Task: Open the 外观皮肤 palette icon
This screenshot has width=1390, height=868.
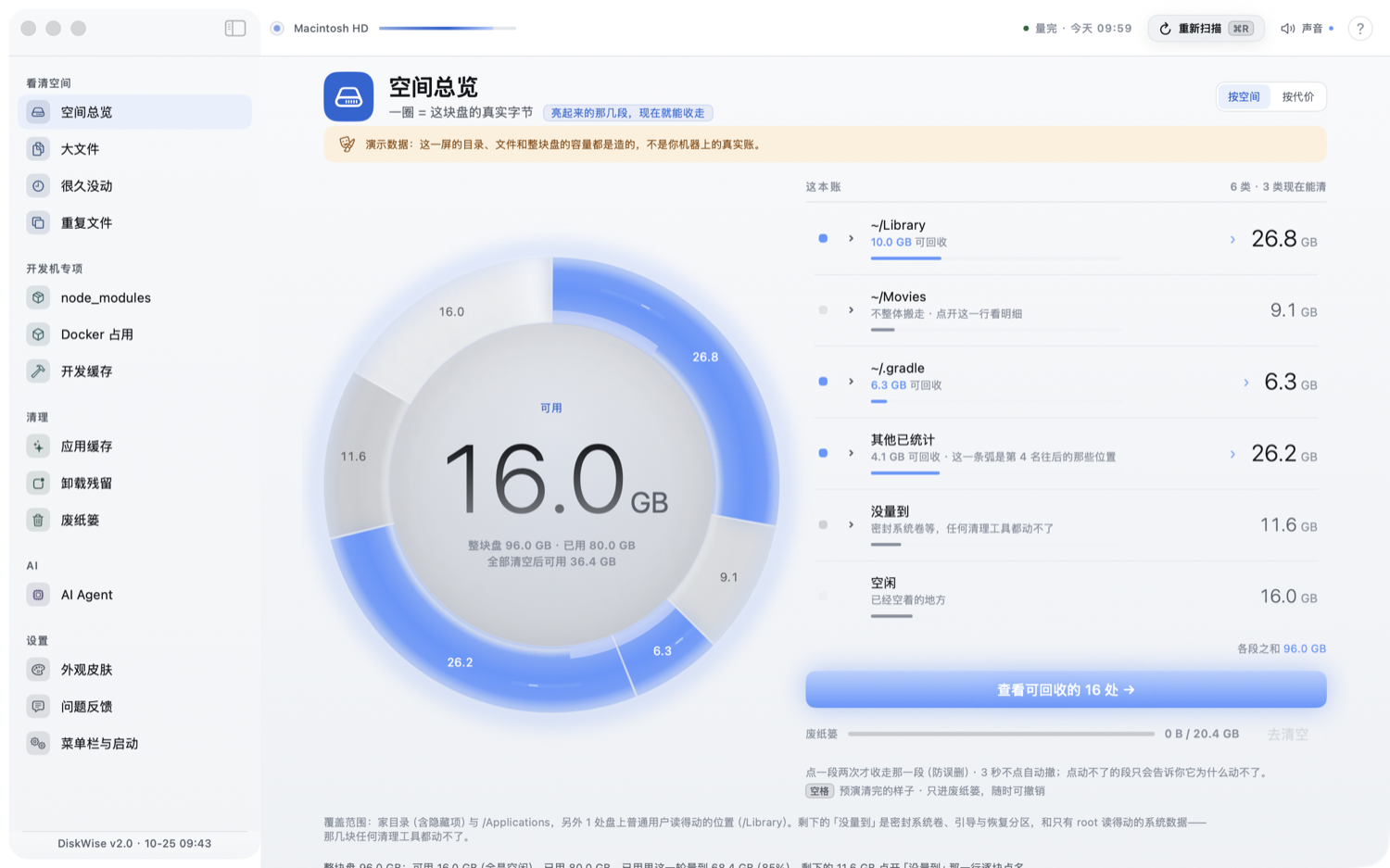Action: pos(38,670)
